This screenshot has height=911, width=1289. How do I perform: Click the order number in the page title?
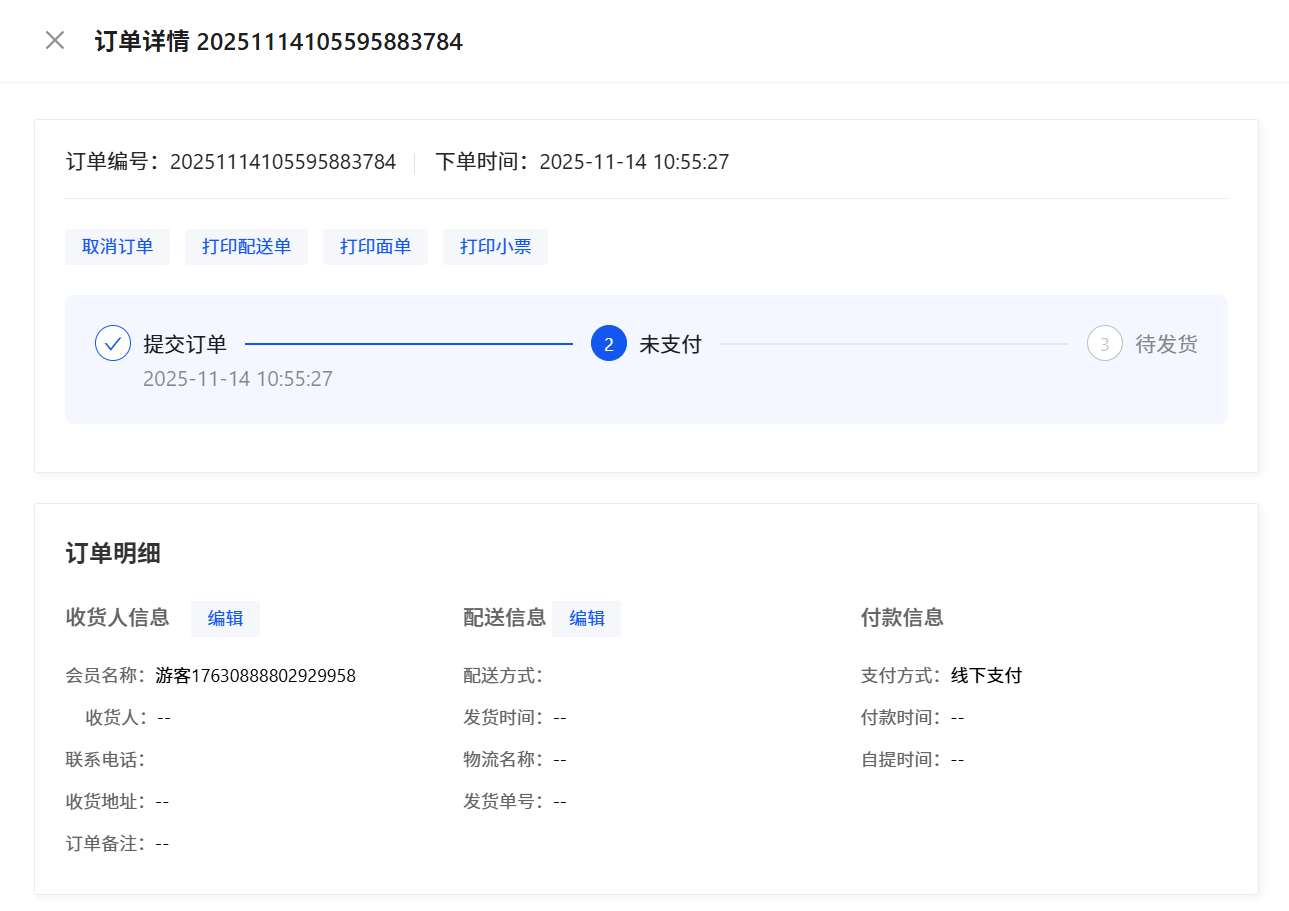[329, 42]
